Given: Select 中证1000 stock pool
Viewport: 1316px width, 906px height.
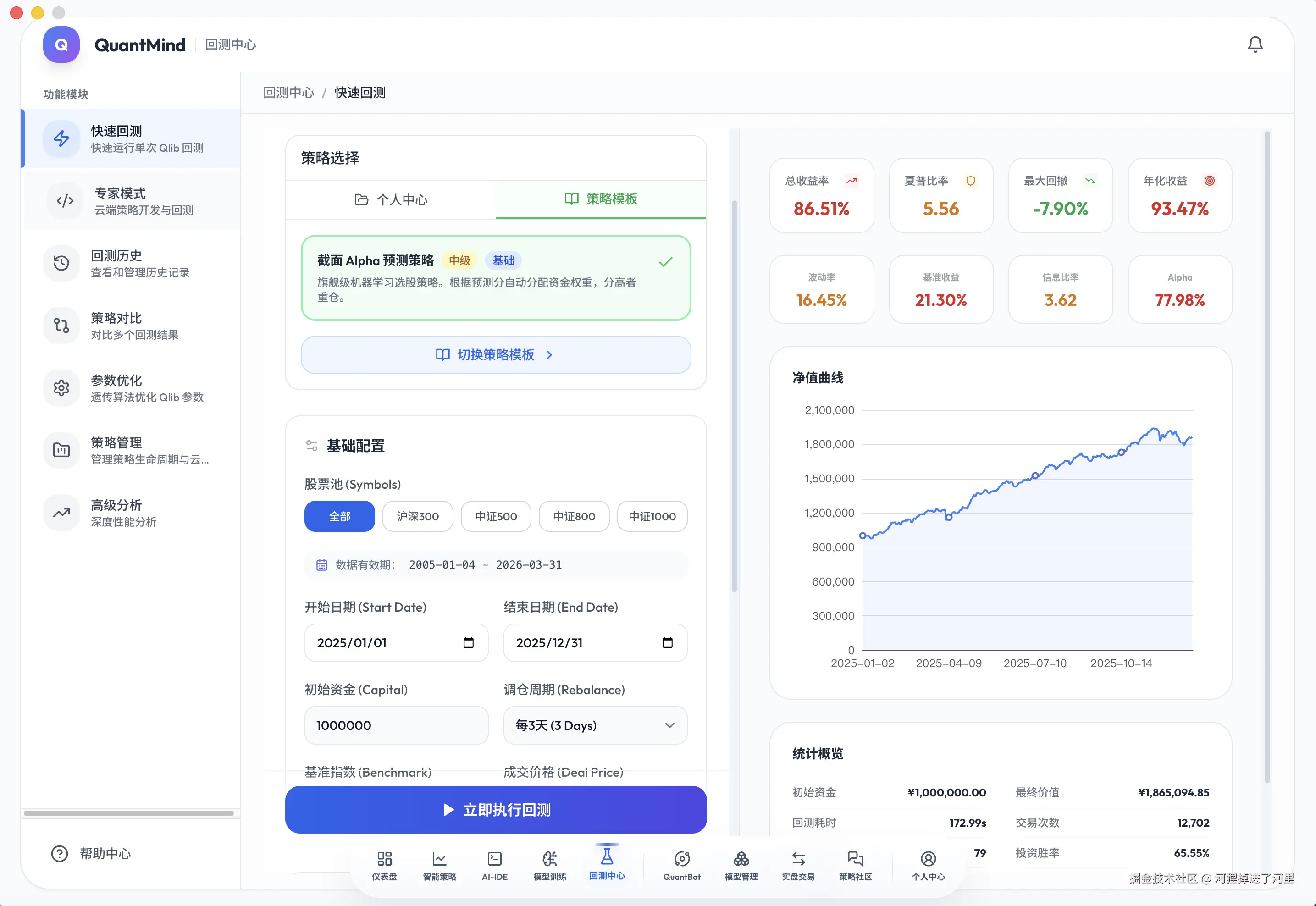Looking at the screenshot, I should (652, 516).
